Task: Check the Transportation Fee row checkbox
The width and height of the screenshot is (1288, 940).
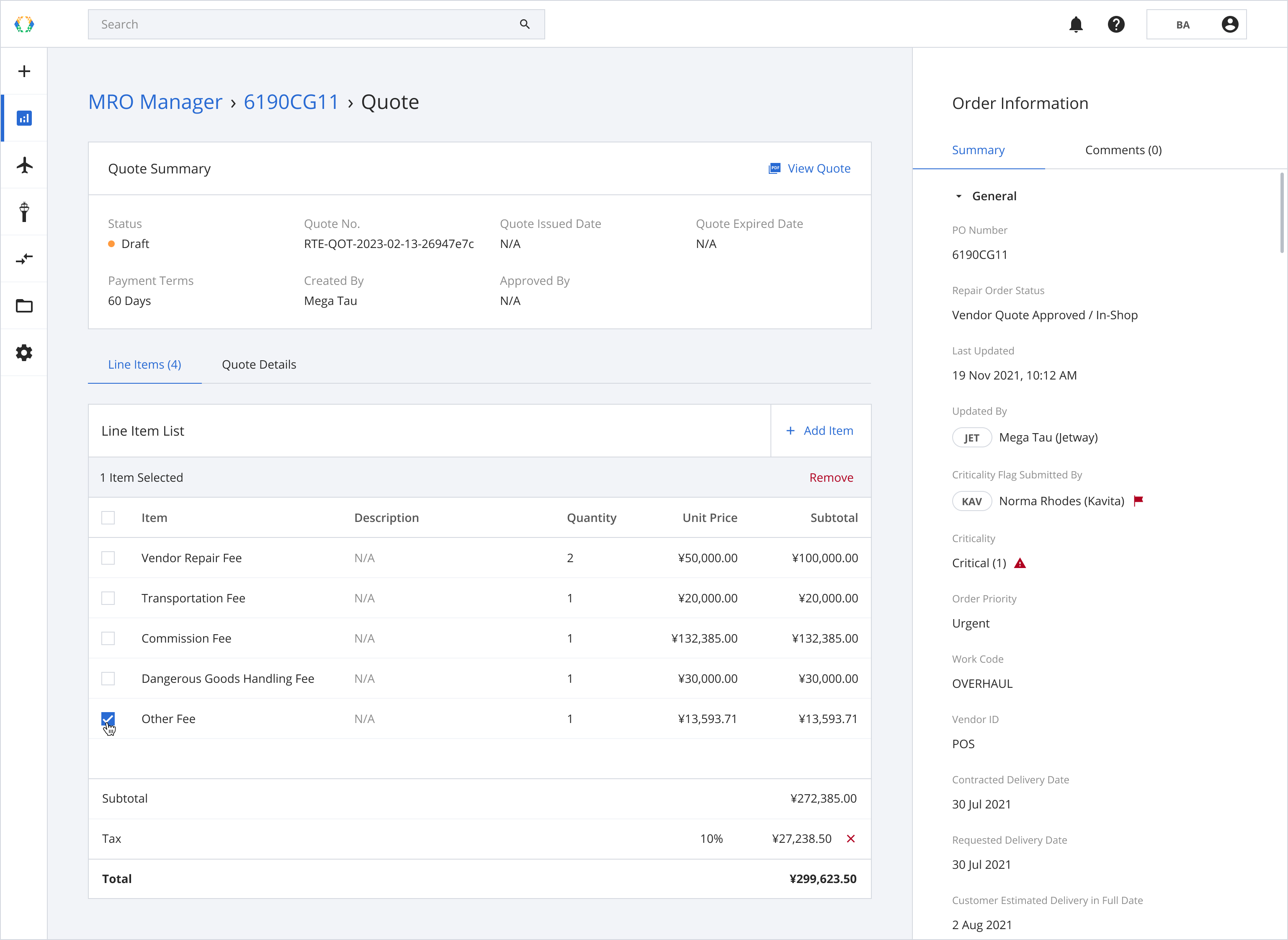Action: click(108, 598)
